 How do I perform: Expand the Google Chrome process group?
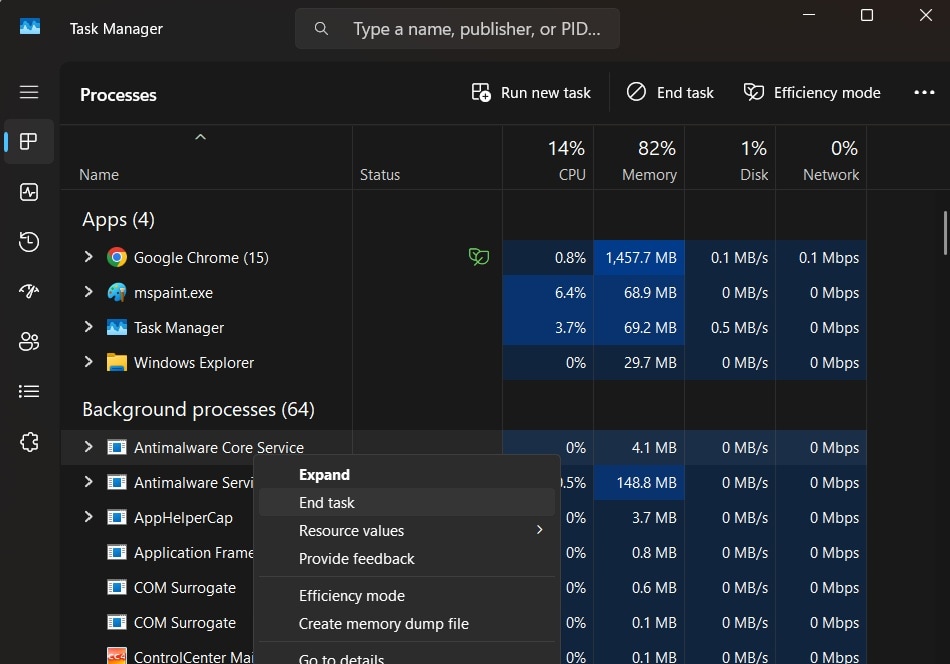click(88, 257)
